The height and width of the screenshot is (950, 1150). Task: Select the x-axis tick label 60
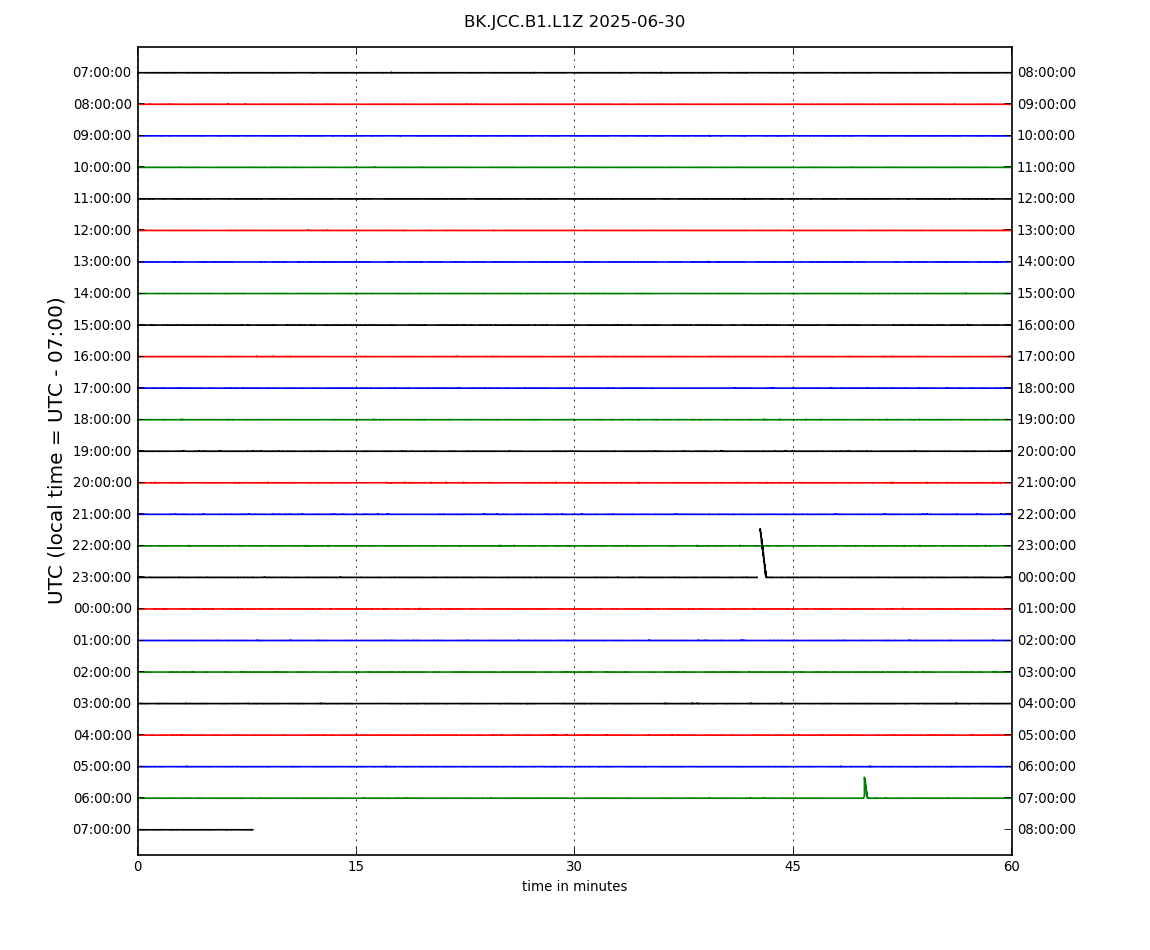(x=1011, y=866)
